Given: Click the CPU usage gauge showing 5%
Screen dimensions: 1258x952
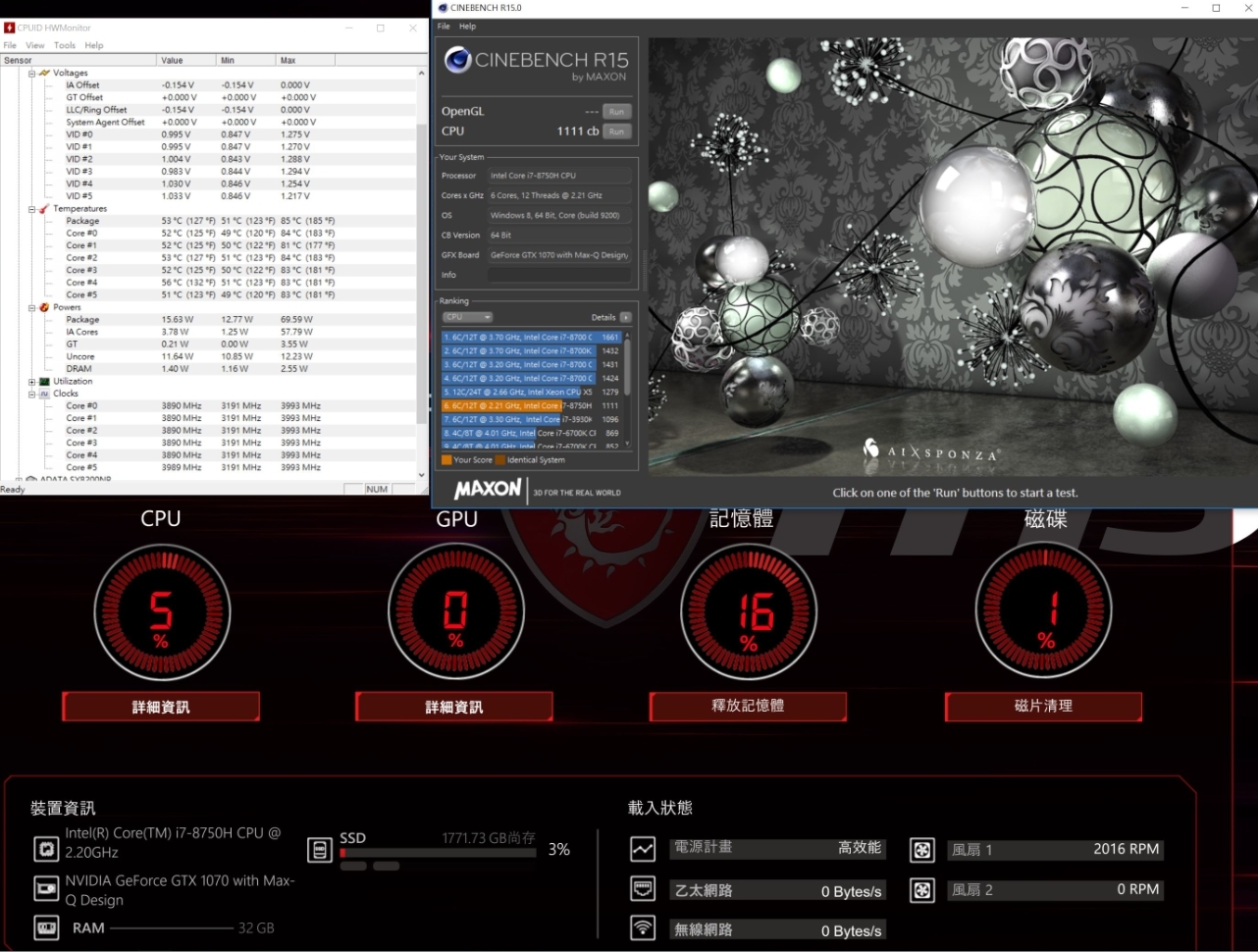Looking at the screenshot, I should click(162, 612).
